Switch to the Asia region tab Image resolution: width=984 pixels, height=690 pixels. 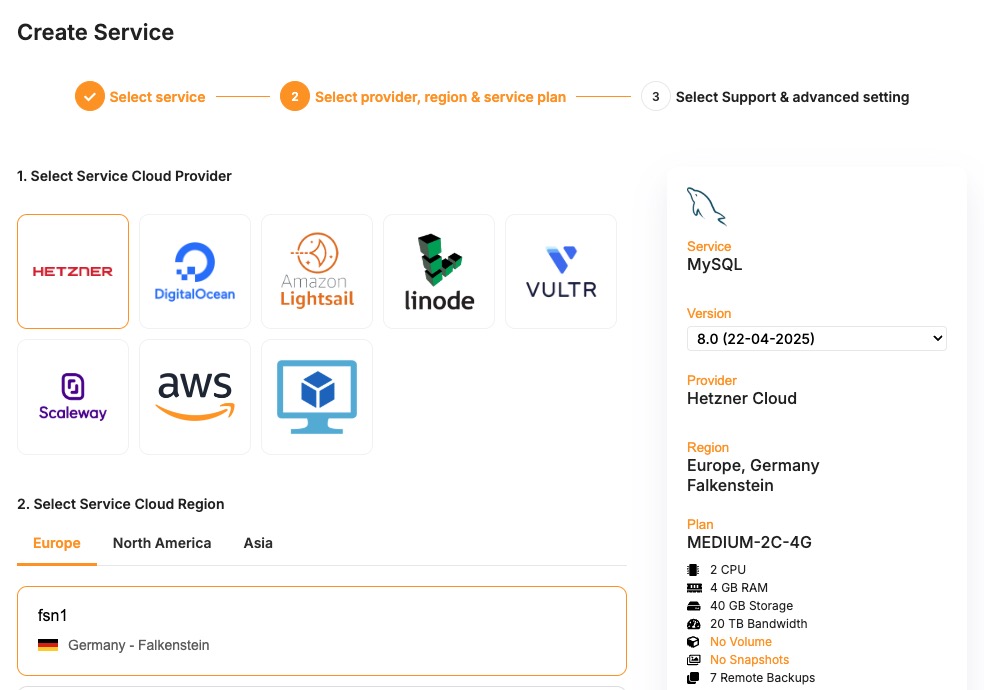click(258, 543)
